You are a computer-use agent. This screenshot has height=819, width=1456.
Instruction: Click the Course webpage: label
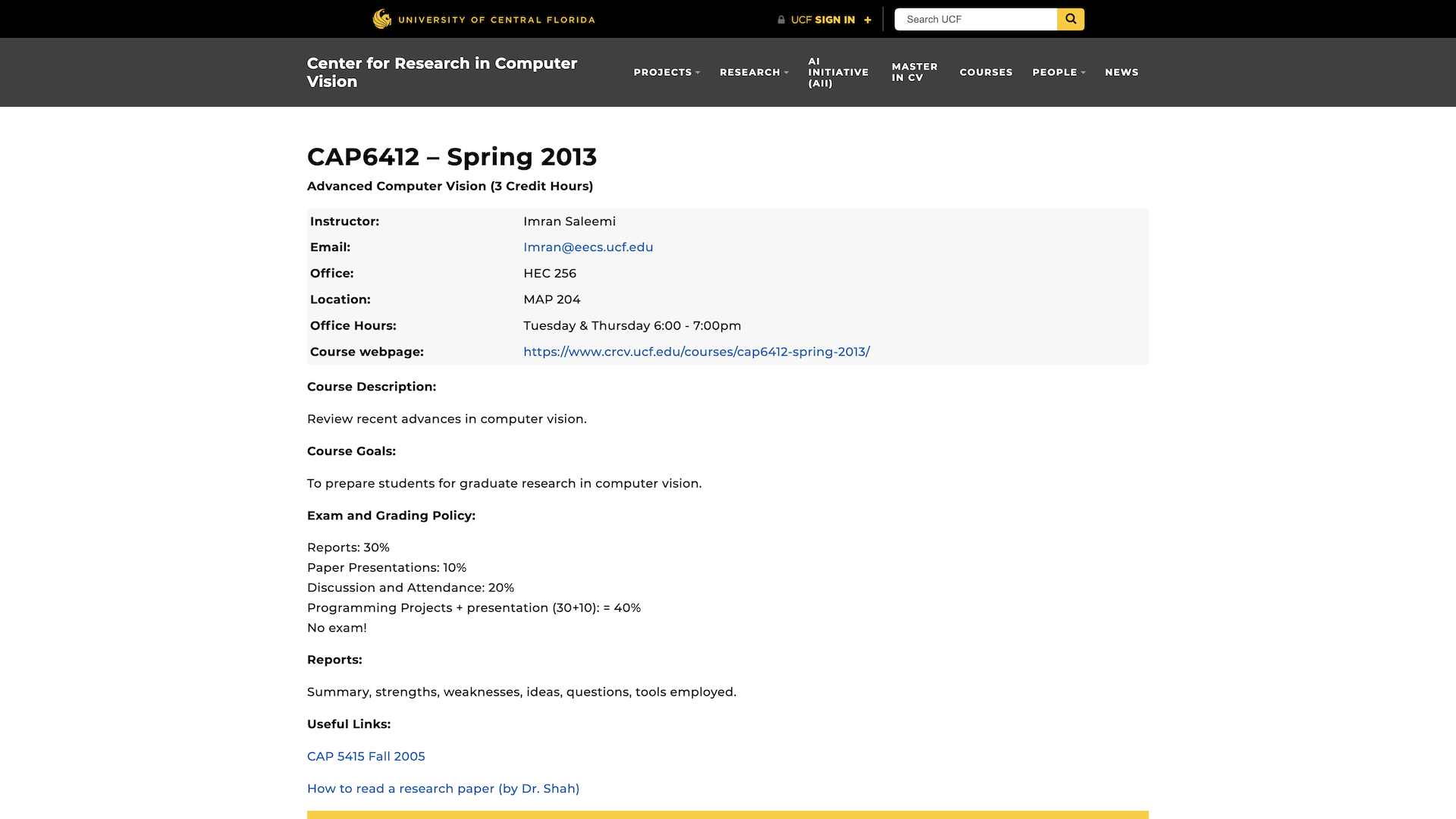click(366, 352)
